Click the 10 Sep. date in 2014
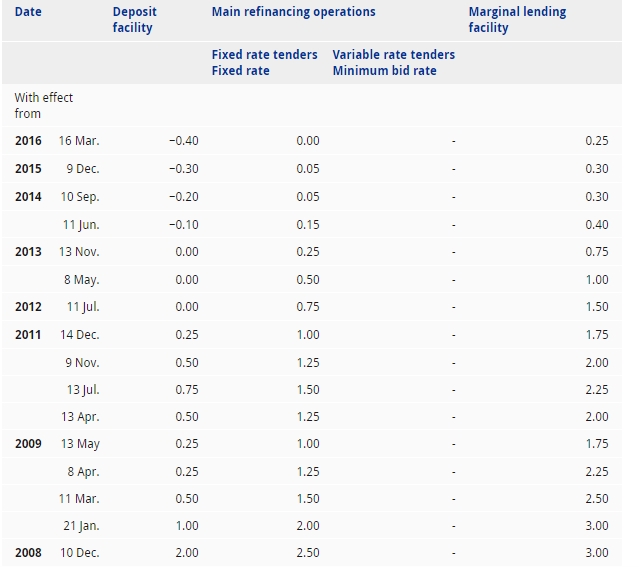The height and width of the screenshot is (567, 639). (x=80, y=197)
